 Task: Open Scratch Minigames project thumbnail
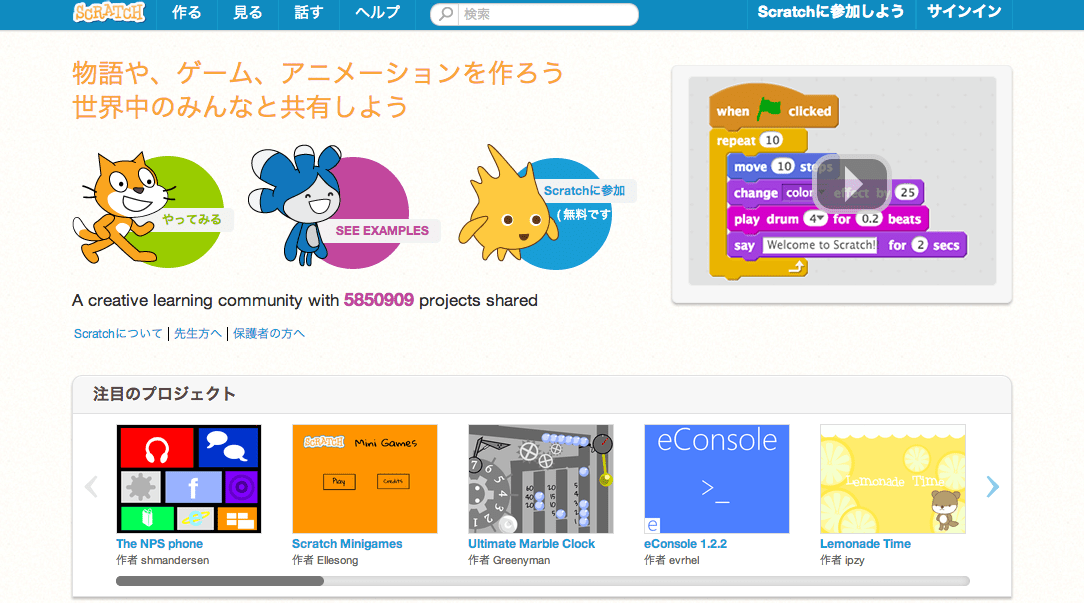tap(364, 479)
